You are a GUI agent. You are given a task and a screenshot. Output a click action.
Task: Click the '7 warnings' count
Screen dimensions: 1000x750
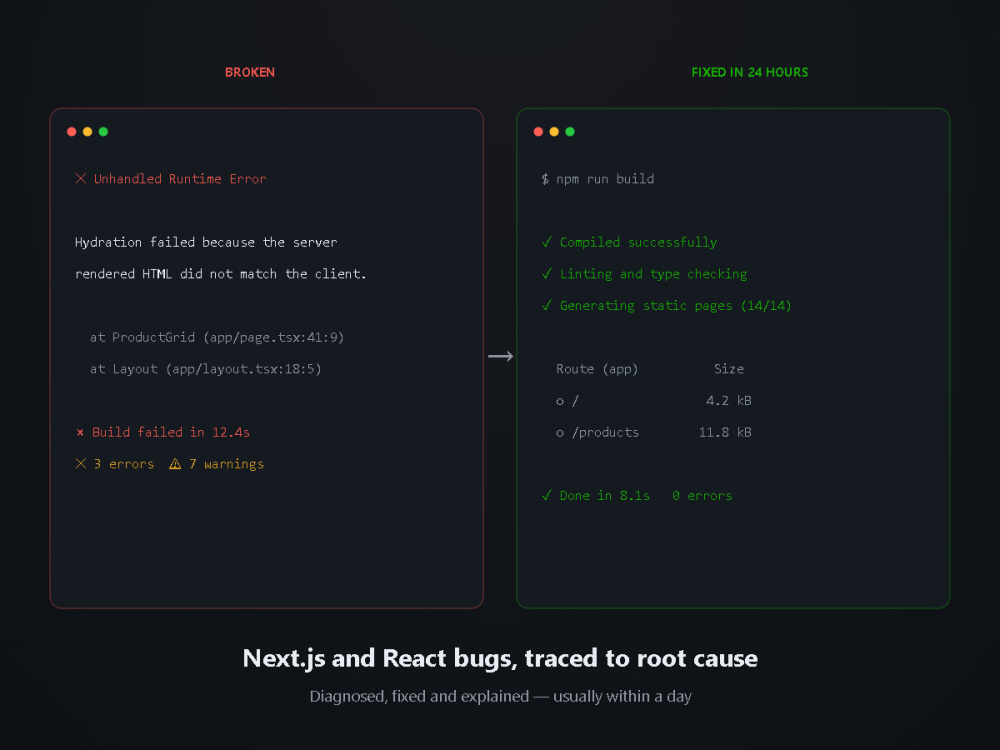226,464
